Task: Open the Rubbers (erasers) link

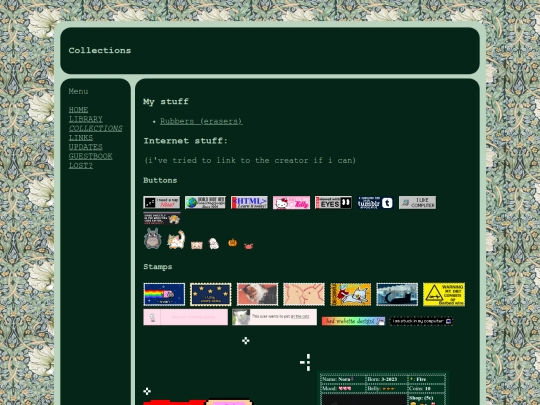Action: pos(201,121)
